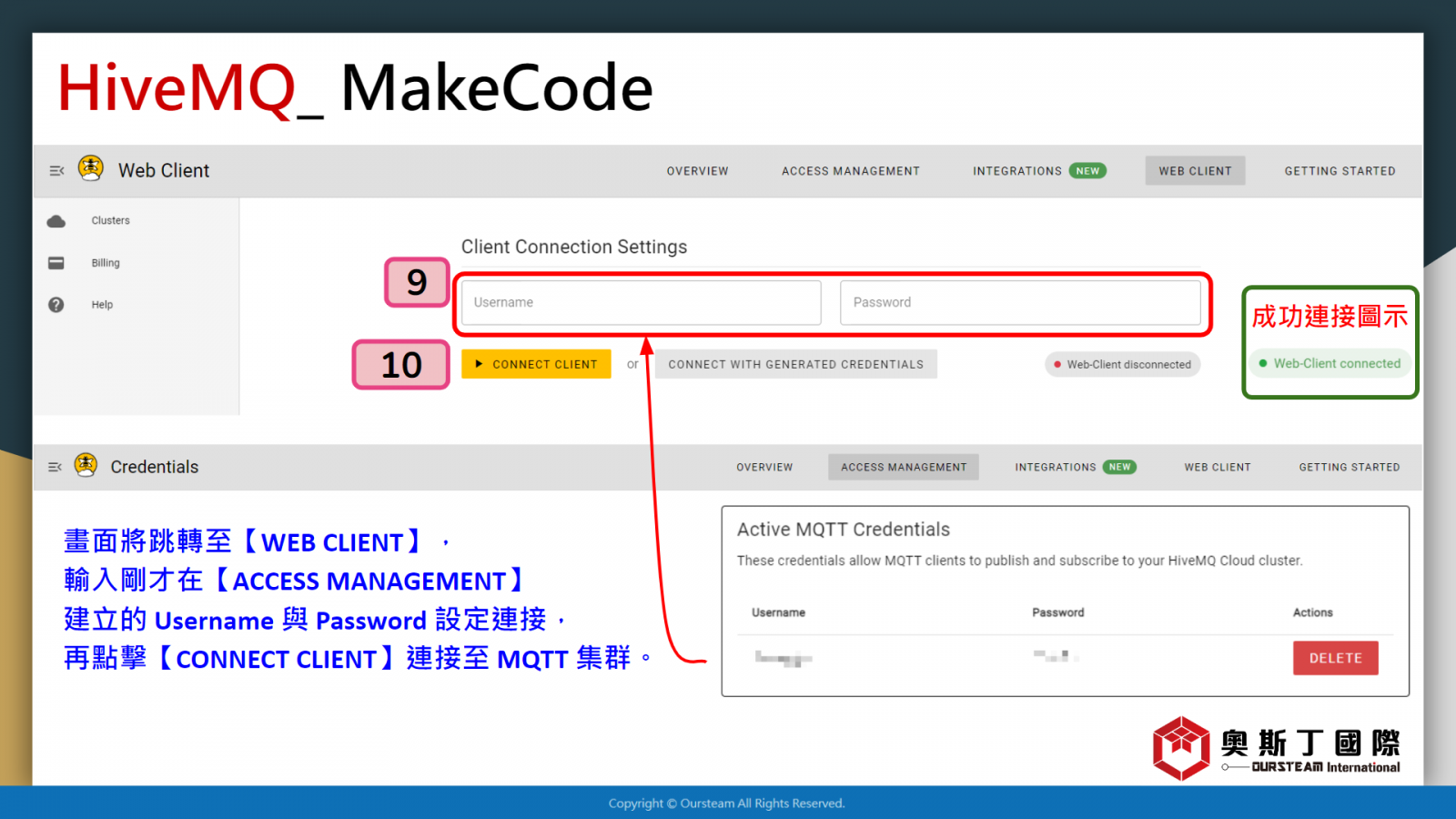Screen dimensions: 1456x819
Task: Open Getting Started tab in Web Client header
Action: click(x=1340, y=171)
